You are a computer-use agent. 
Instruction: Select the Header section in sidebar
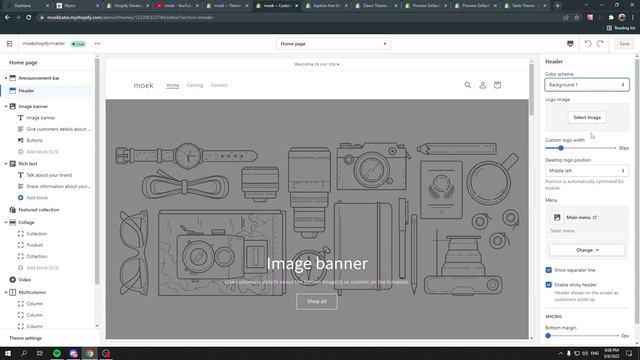point(46,91)
